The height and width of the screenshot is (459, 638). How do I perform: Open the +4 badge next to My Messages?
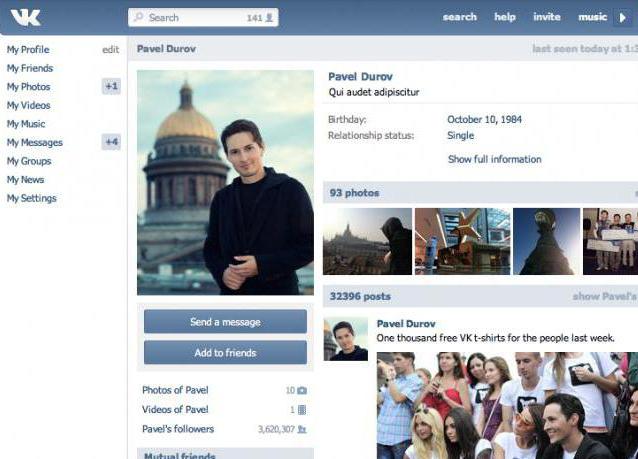[111, 142]
